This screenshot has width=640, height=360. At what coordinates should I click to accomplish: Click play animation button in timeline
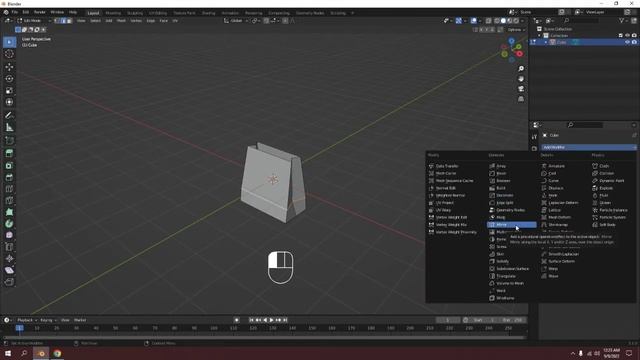271,320
